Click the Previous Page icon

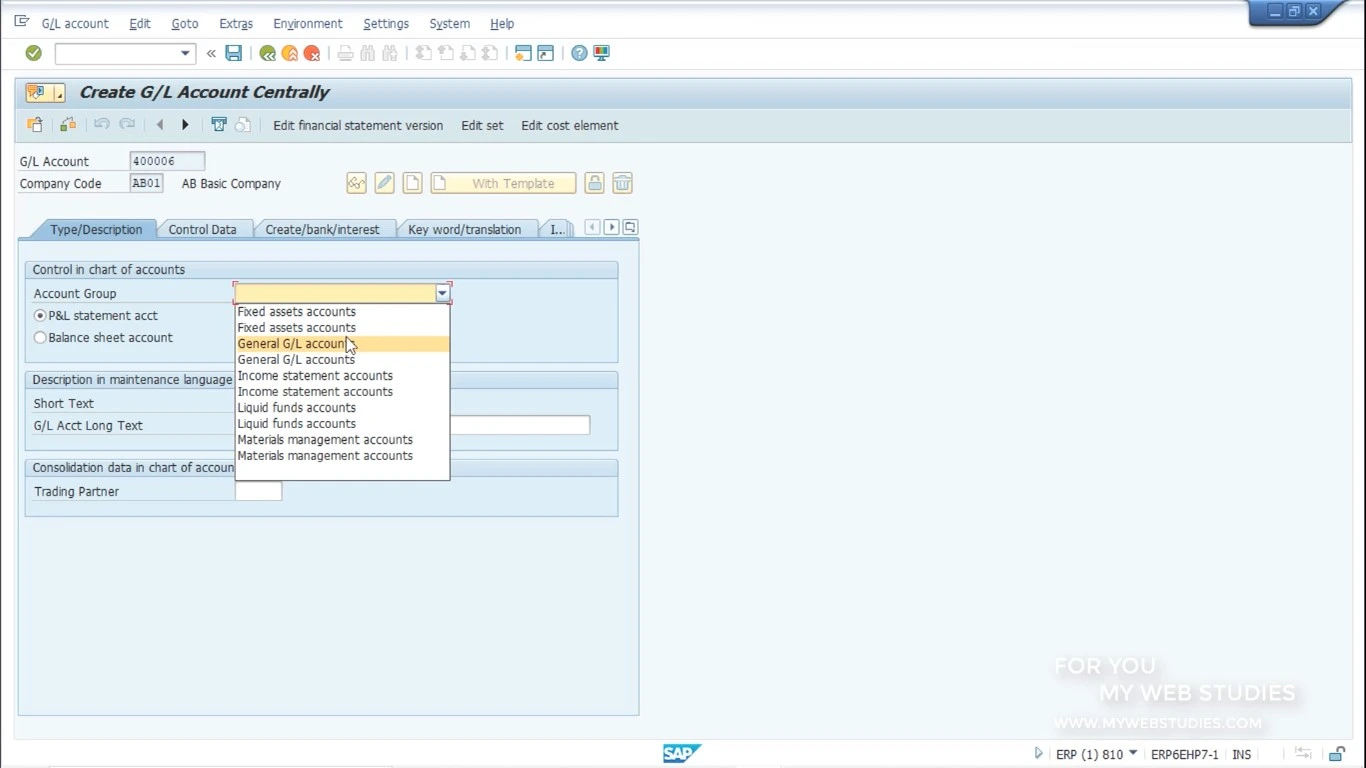pyautogui.click(x=446, y=53)
